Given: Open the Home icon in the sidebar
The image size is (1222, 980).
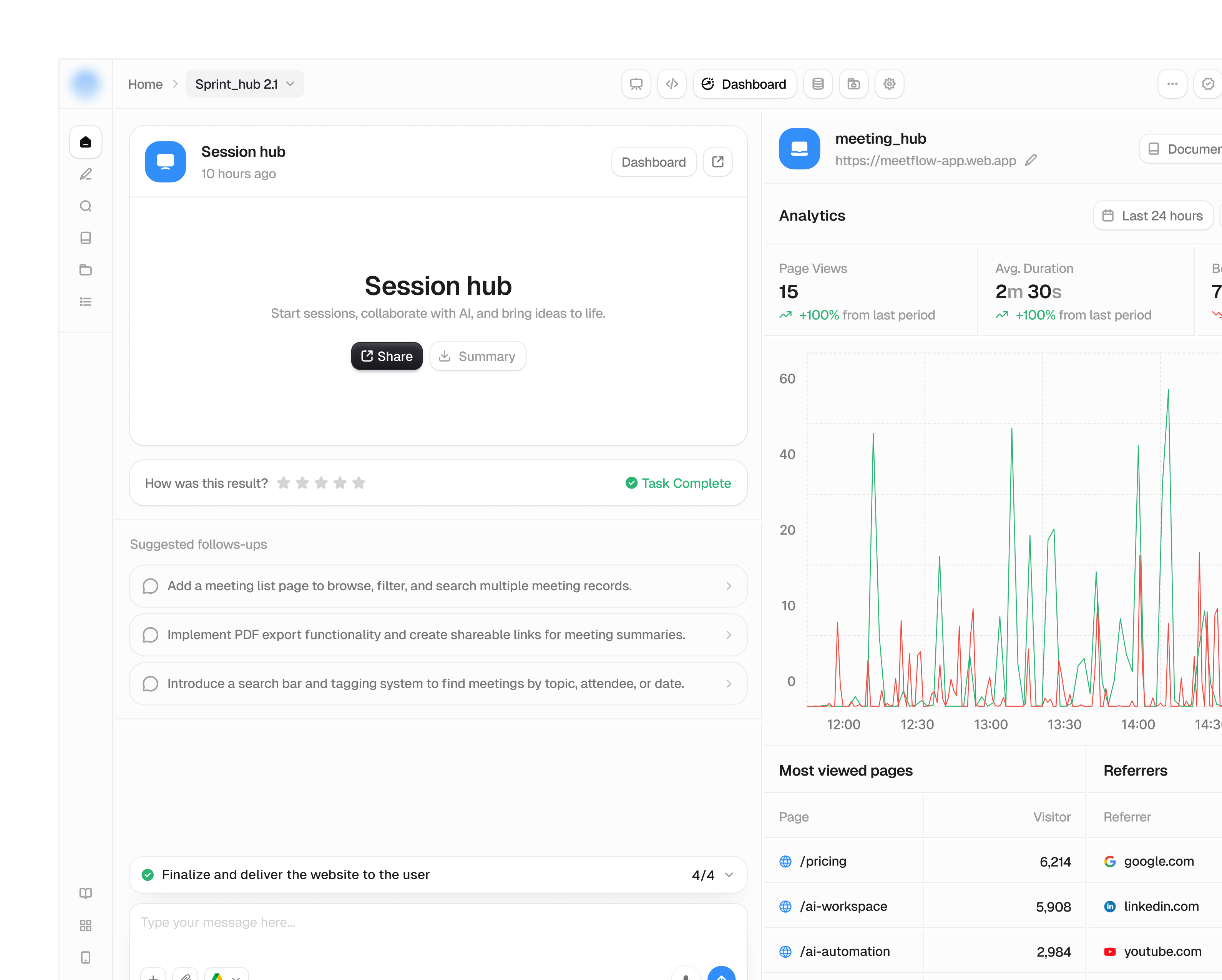Looking at the screenshot, I should click(x=86, y=142).
